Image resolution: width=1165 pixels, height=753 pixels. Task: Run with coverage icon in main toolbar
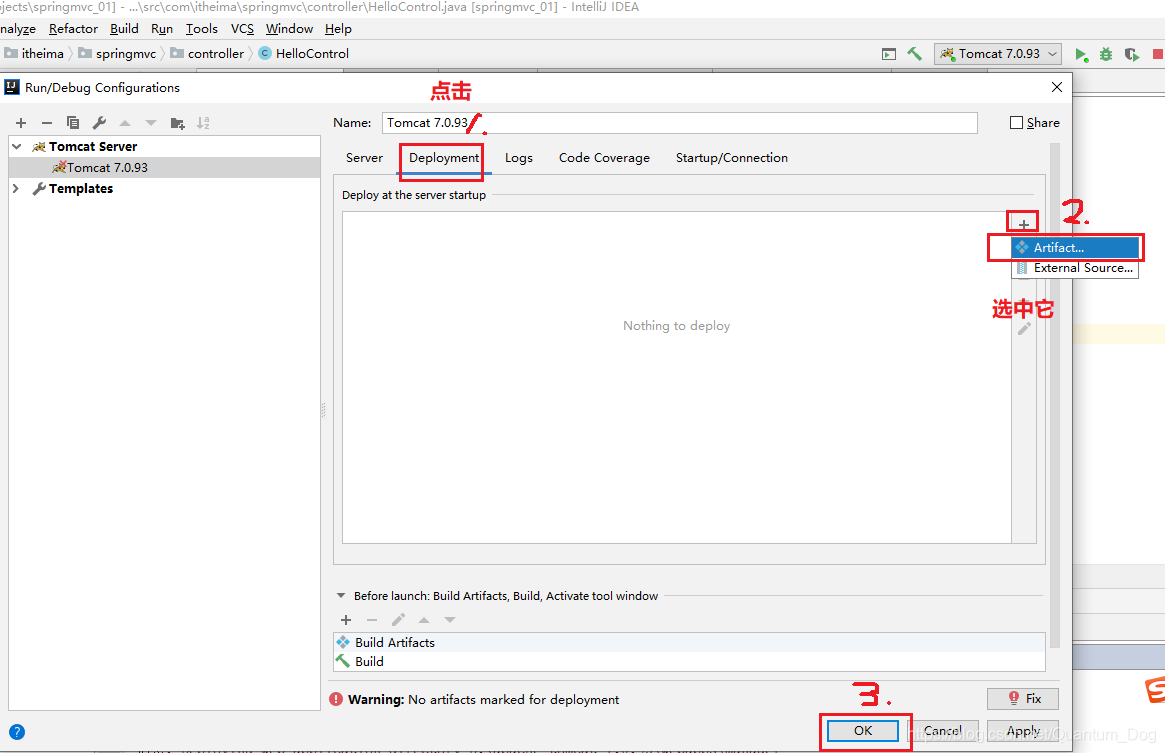pyautogui.click(x=1132, y=54)
